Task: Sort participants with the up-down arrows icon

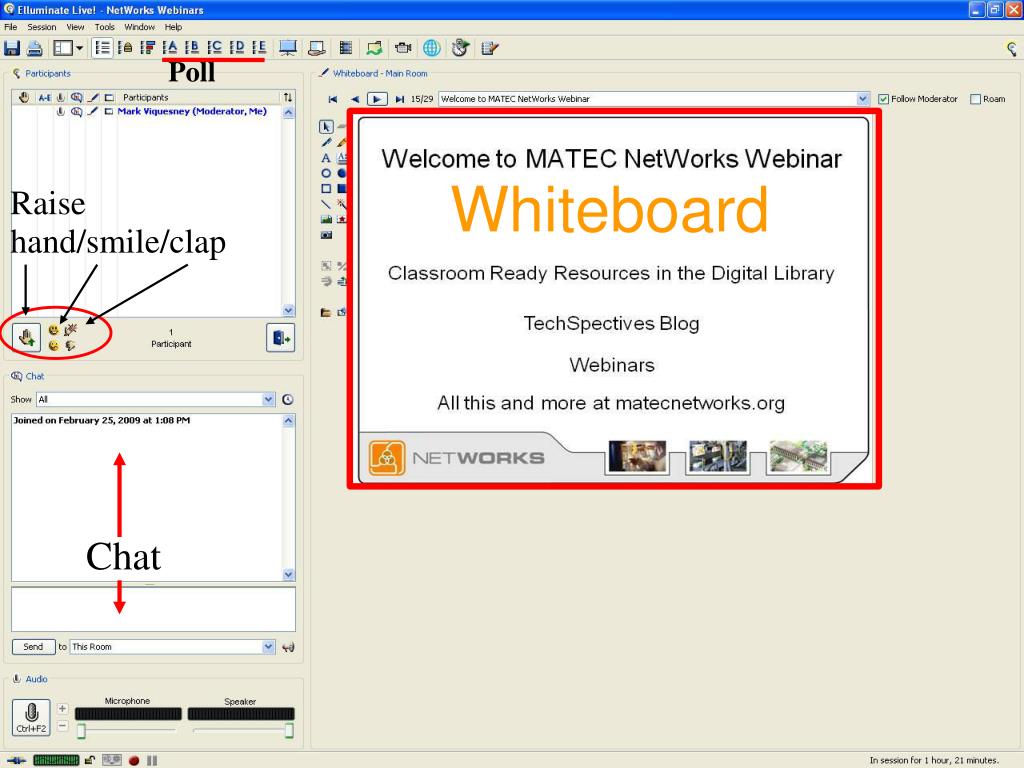Action: click(x=288, y=97)
